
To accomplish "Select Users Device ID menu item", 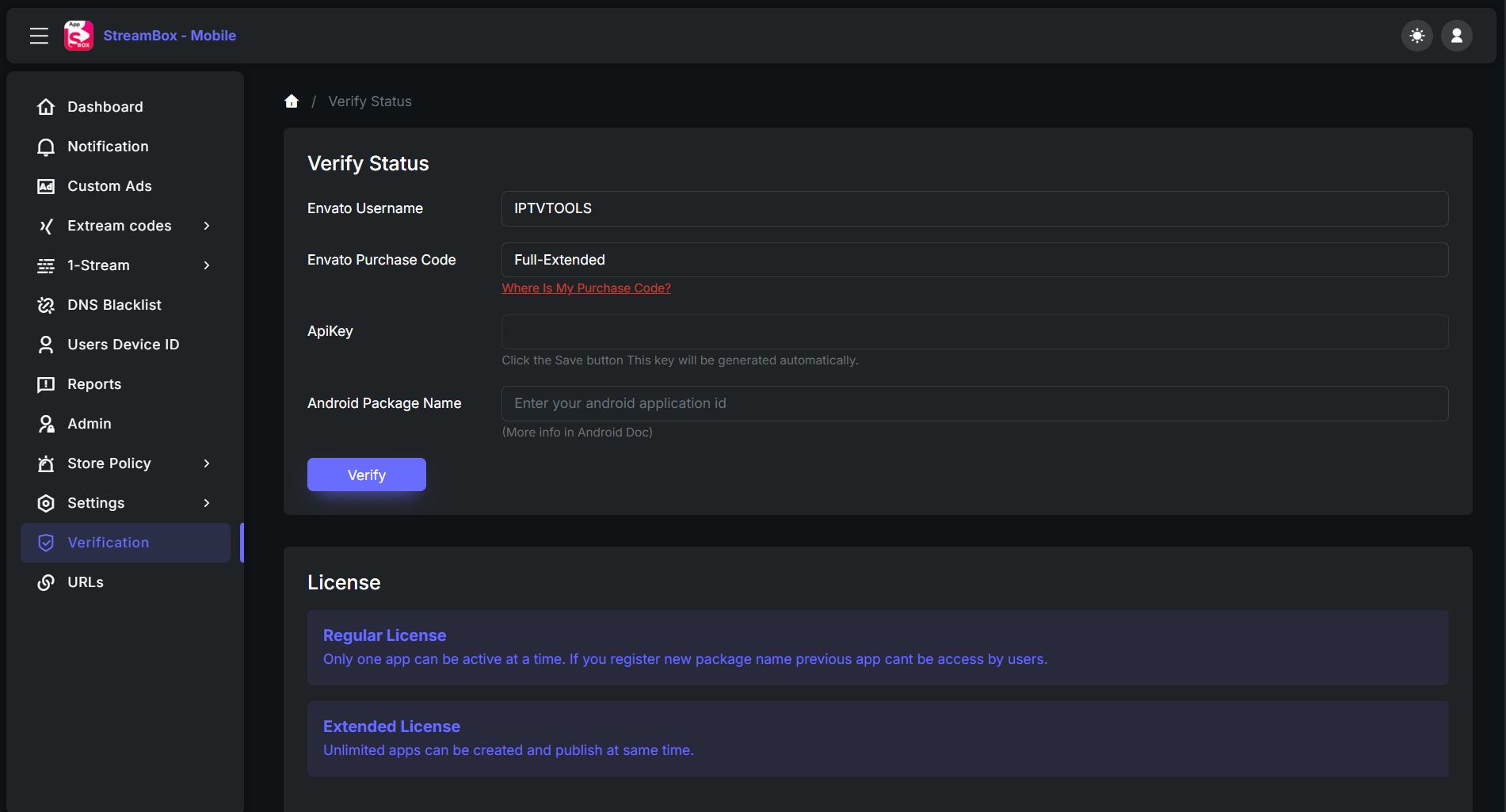I will pos(125,345).
